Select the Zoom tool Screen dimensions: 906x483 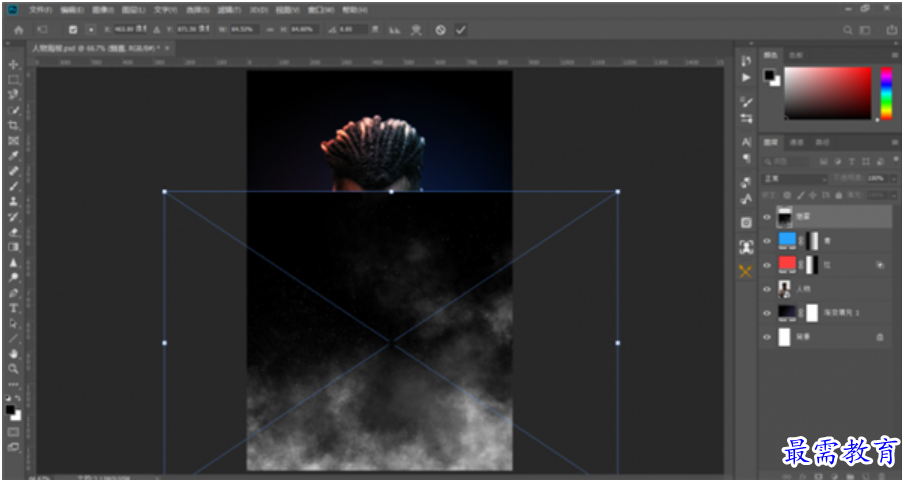click(13, 369)
